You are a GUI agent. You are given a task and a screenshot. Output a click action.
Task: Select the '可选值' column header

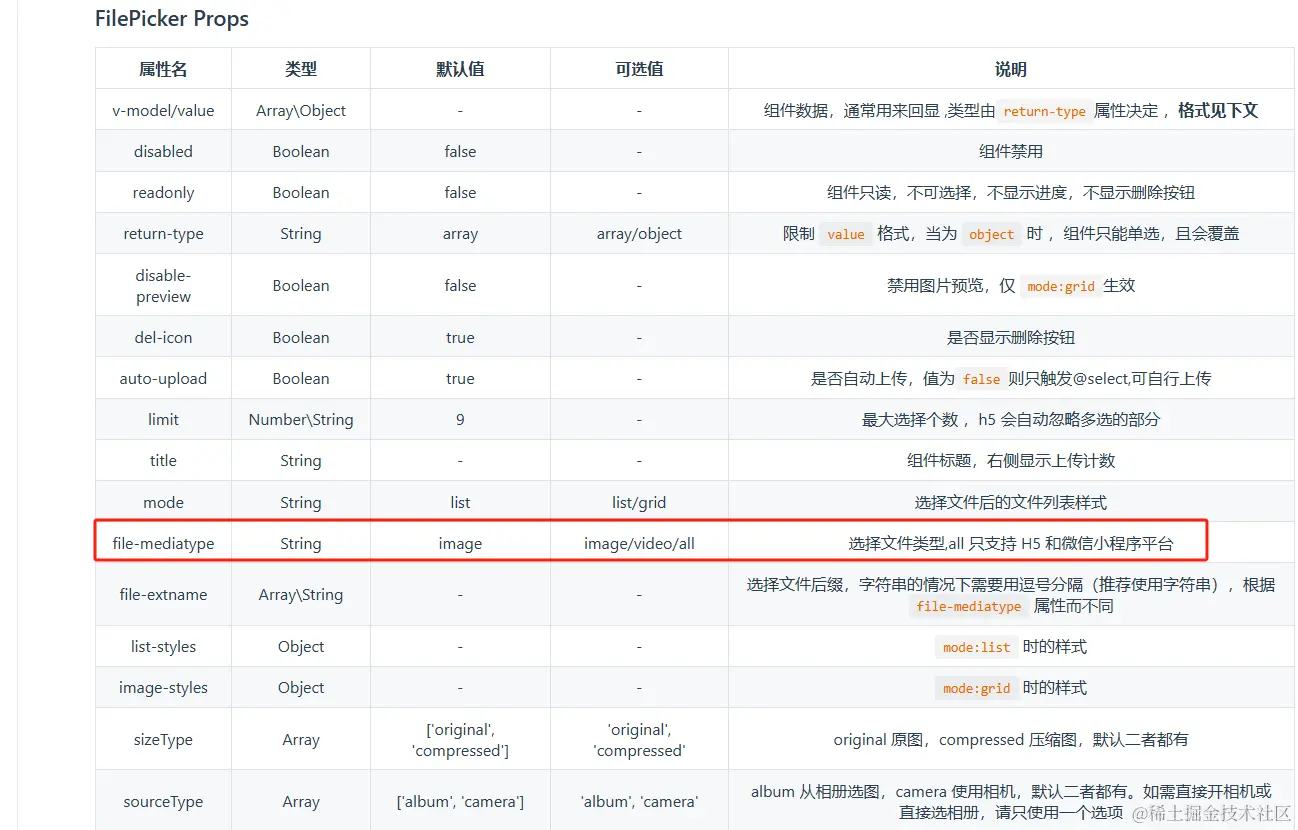click(x=639, y=69)
